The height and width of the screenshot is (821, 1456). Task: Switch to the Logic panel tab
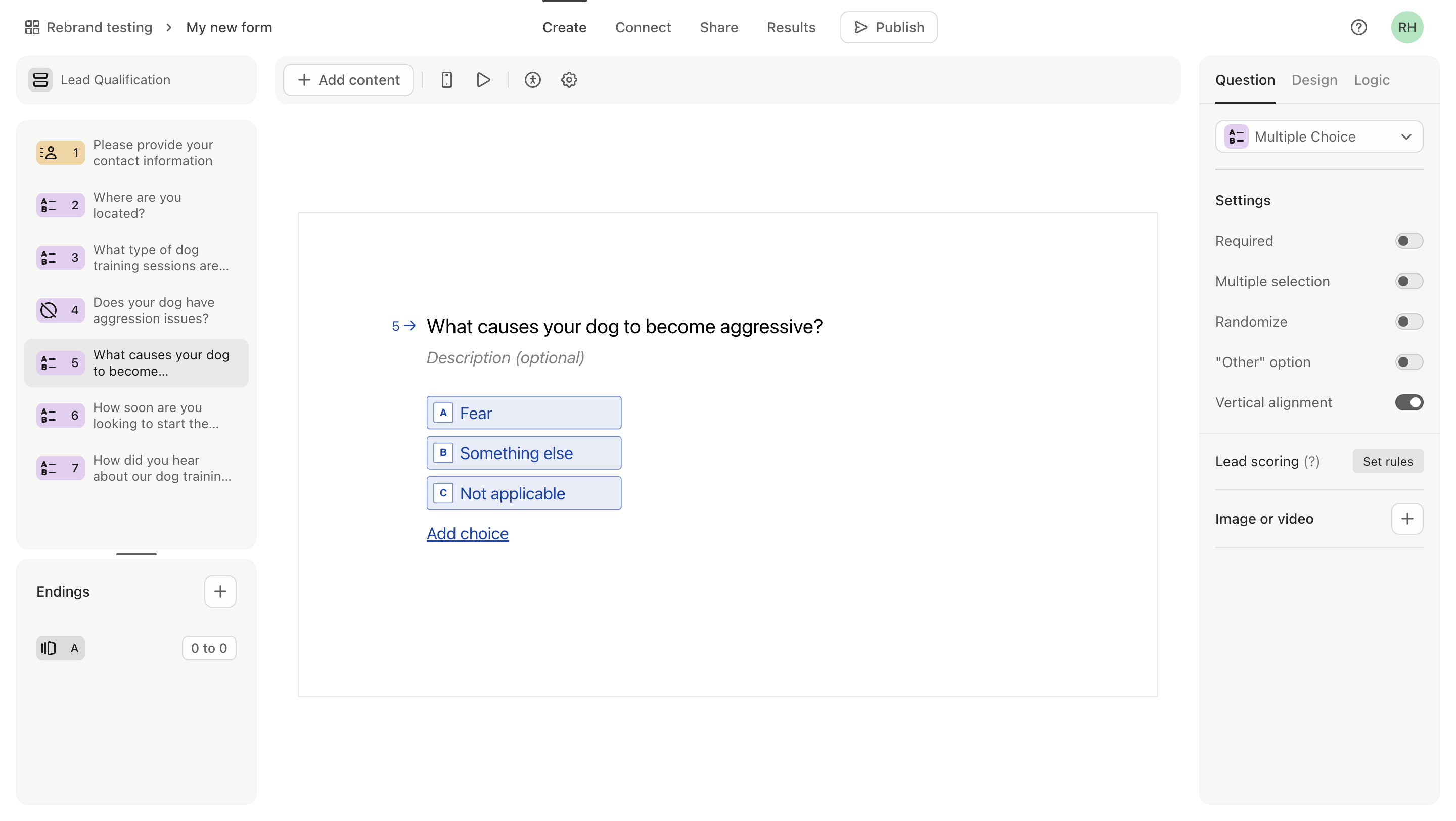(x=1371, y=80)
